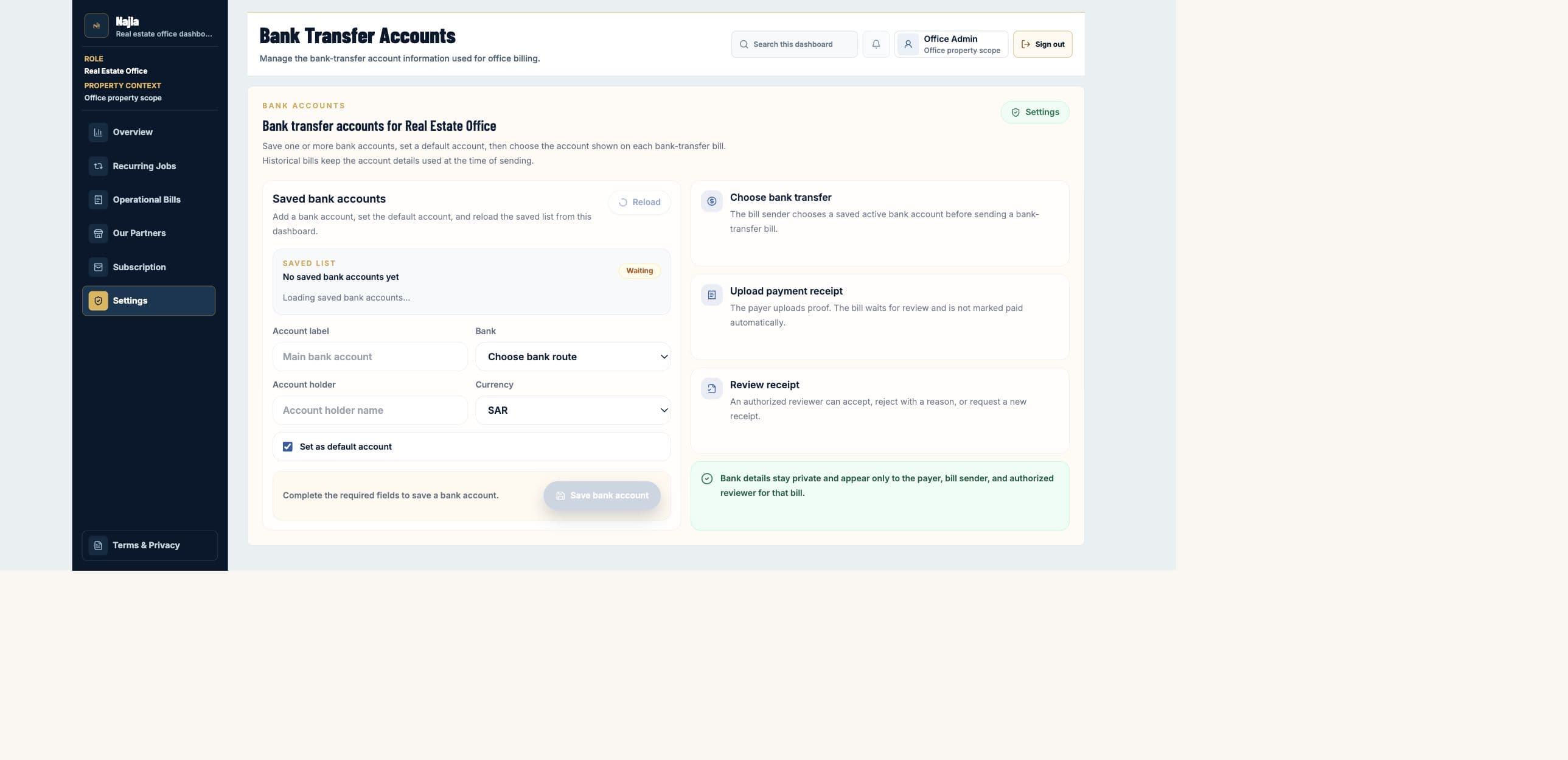
Task: Click Save bank account button
Action: point(601,495)
